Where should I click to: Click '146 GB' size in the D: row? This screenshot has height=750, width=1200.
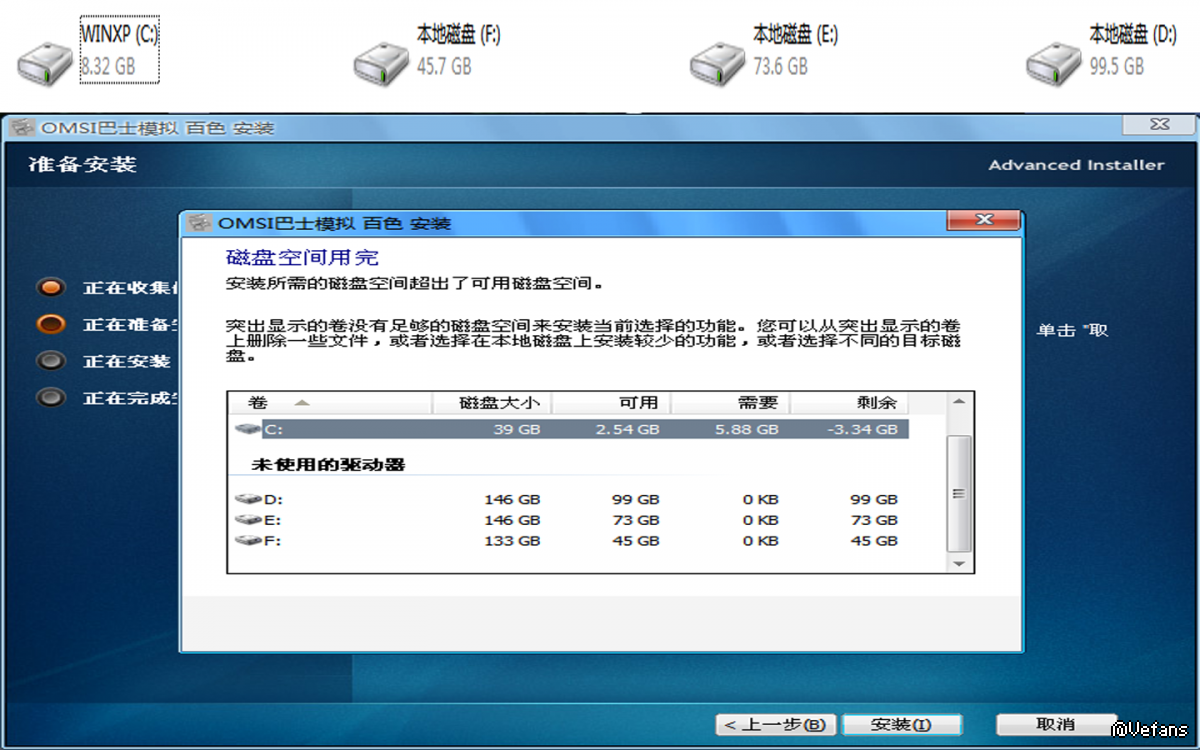[512, 498]
